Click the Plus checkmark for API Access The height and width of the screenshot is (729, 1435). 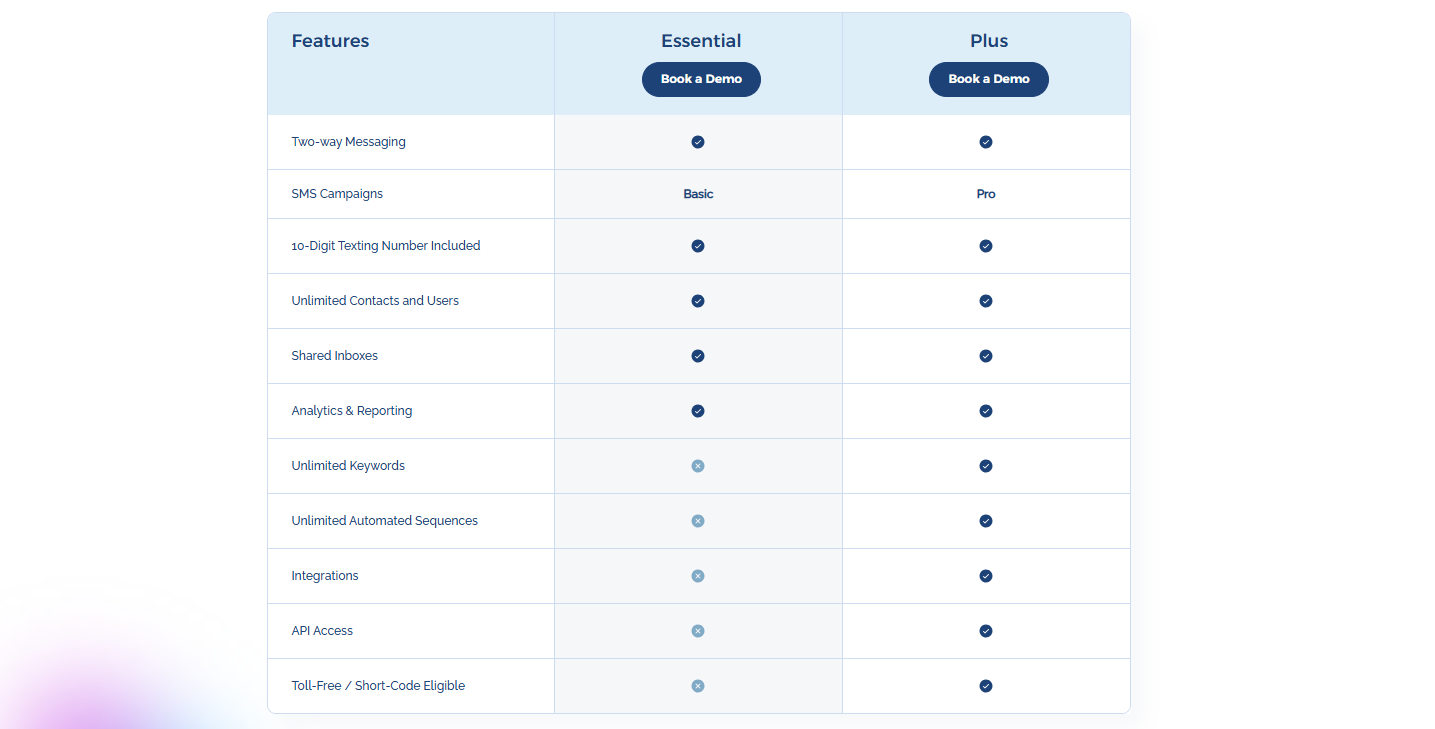click(986, 630)
